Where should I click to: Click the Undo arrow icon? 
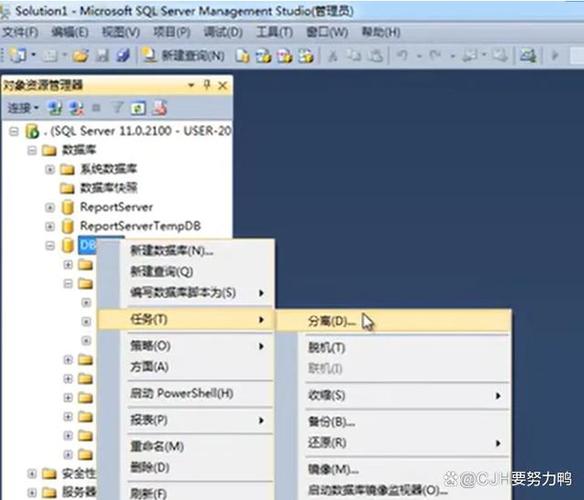click(x=402, y=56)
